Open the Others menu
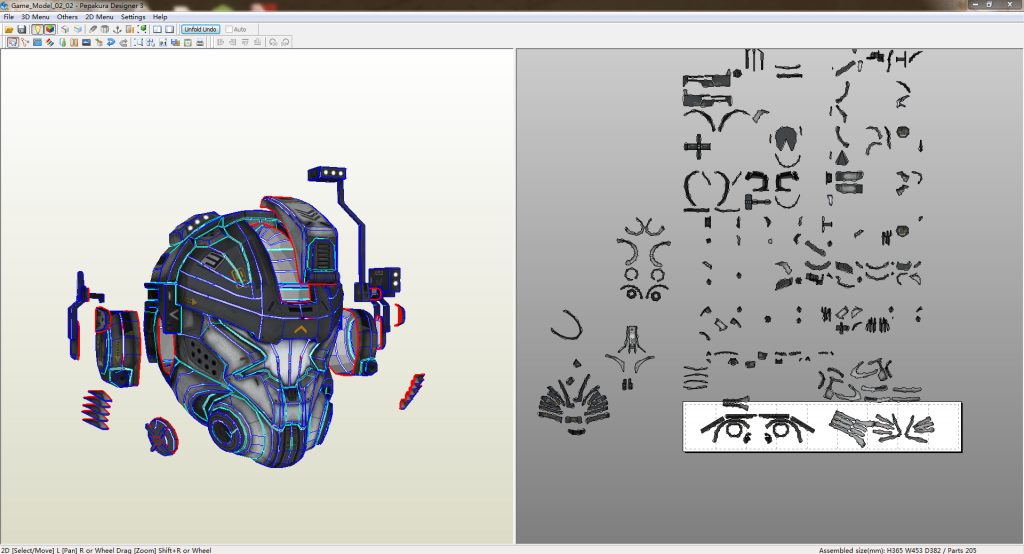Screen dimensions: 1024x554 (x=67, y=17)
